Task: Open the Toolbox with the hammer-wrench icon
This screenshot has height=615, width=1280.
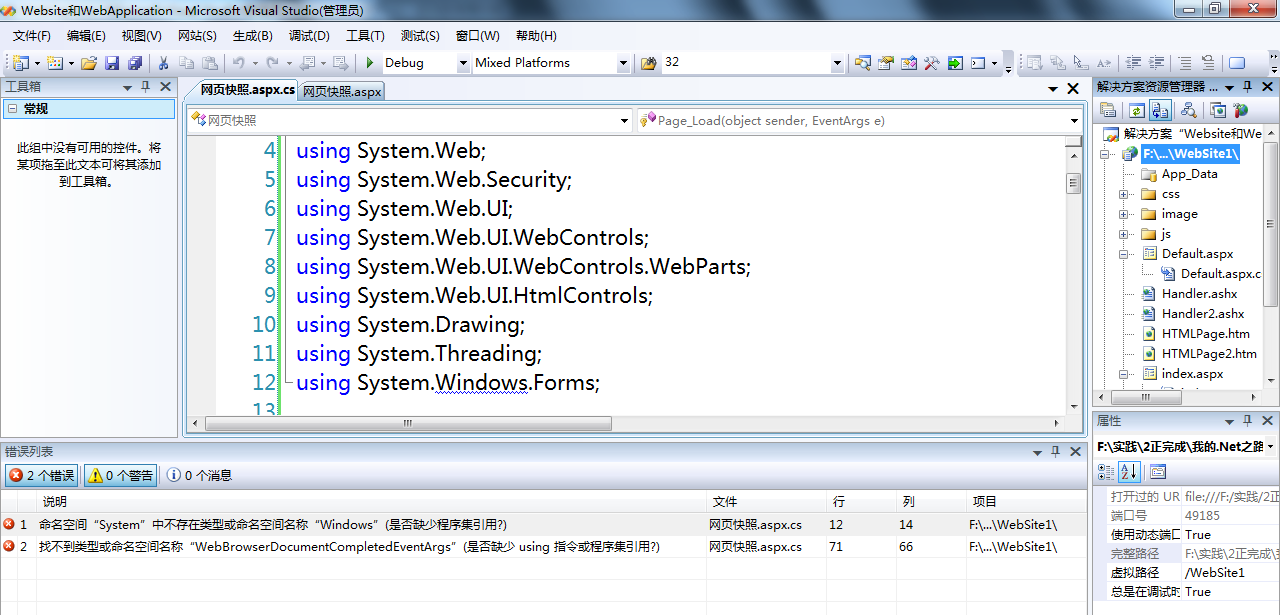Action: point(931,63)
